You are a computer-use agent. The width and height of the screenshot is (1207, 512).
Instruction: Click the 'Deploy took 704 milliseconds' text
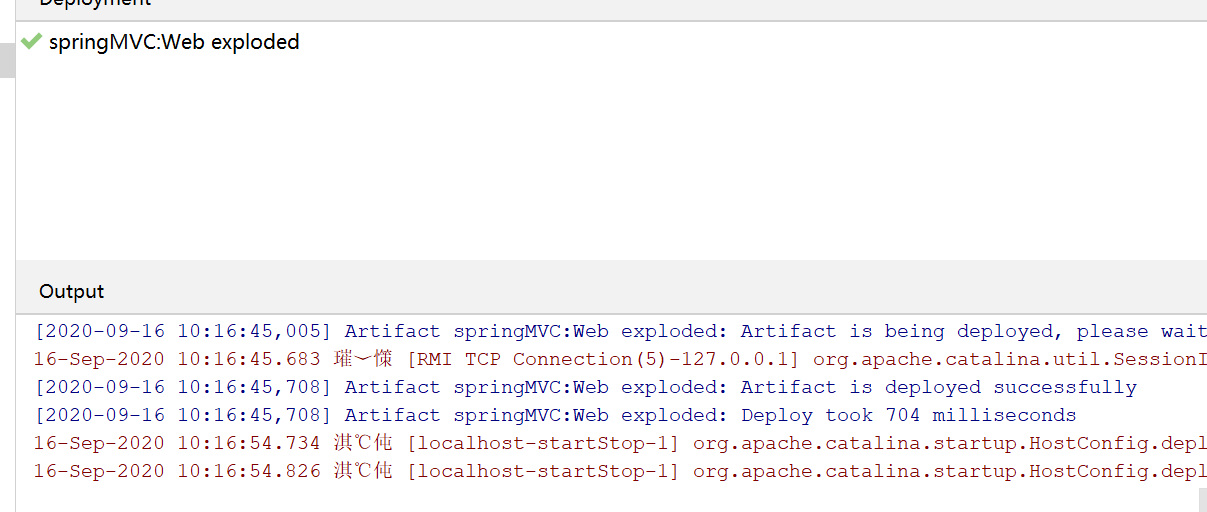908,415
